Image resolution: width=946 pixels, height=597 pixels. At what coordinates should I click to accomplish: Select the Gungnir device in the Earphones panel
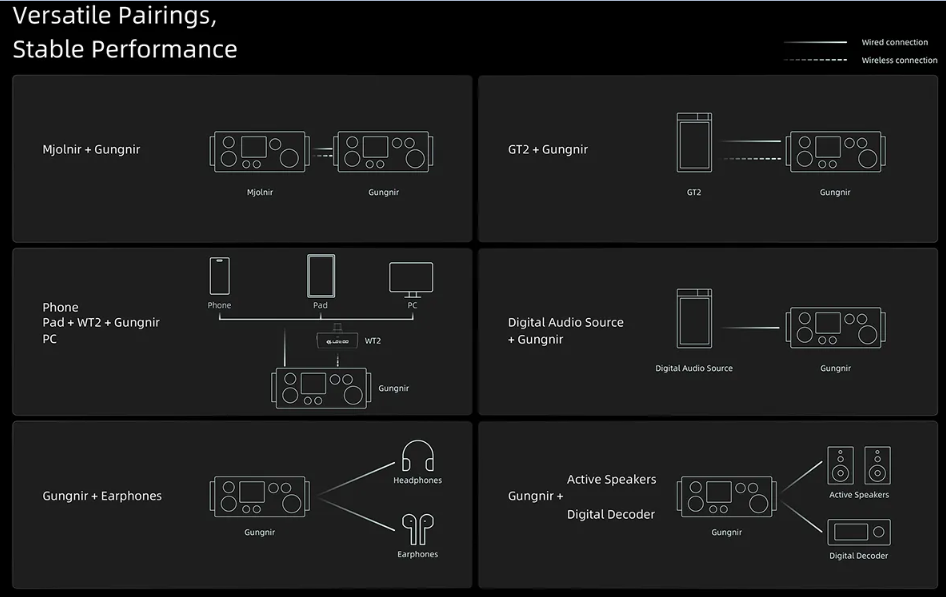point(259,496)
